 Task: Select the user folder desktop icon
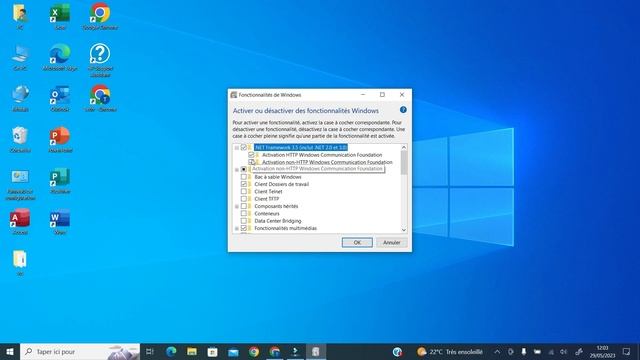(x=20, y=16)
